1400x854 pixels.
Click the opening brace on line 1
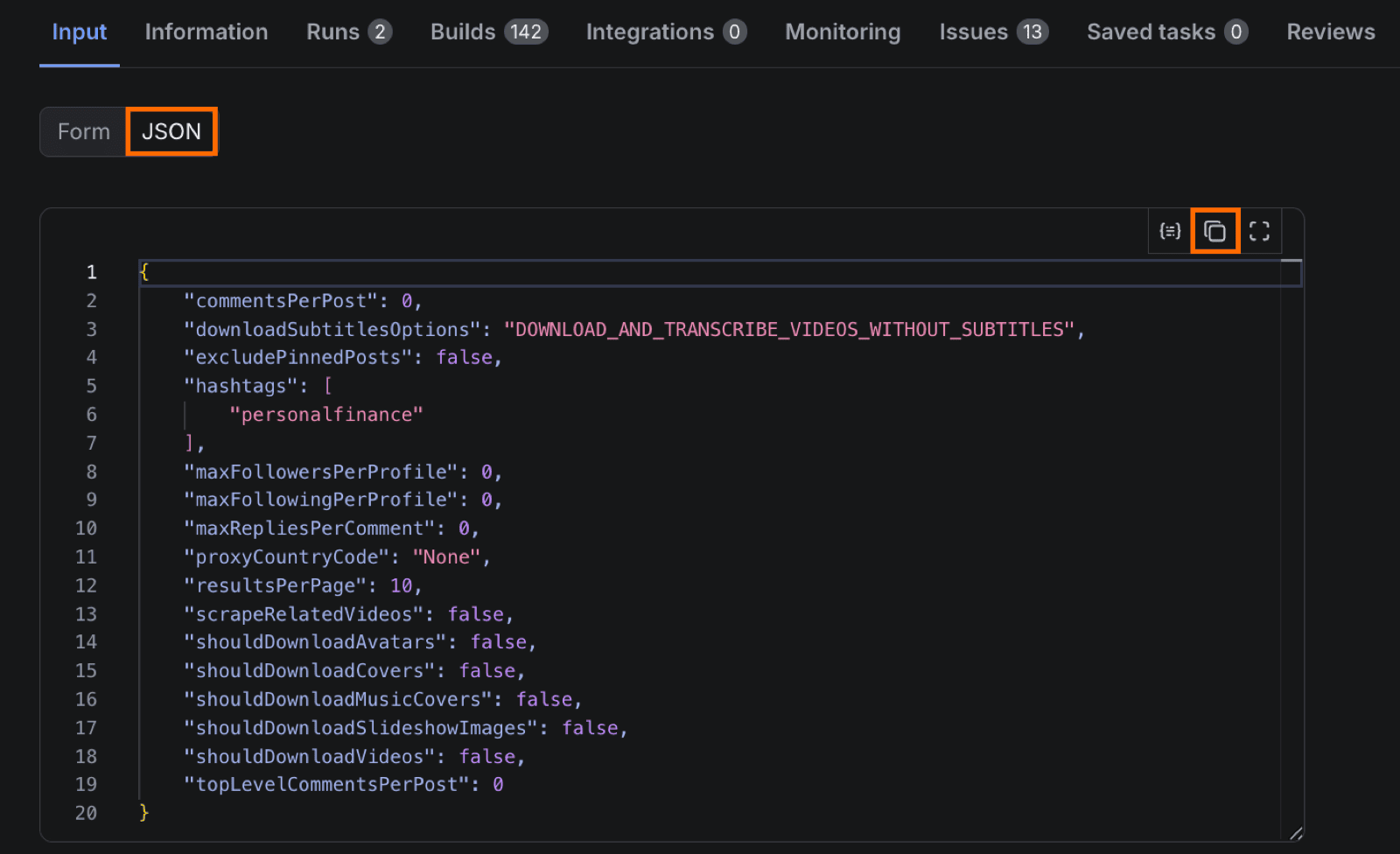click(144, 272)
